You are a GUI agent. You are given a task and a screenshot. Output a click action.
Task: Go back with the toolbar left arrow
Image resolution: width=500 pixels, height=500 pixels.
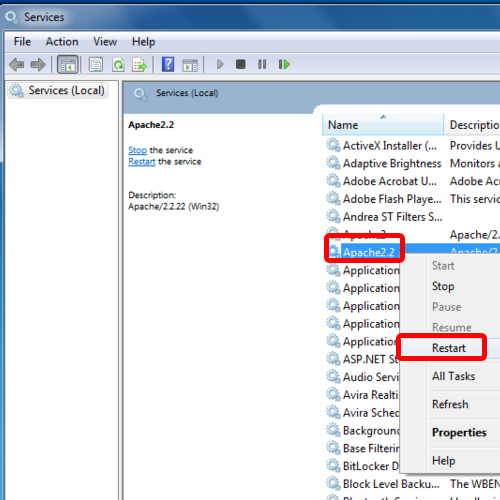click(16, 64)
